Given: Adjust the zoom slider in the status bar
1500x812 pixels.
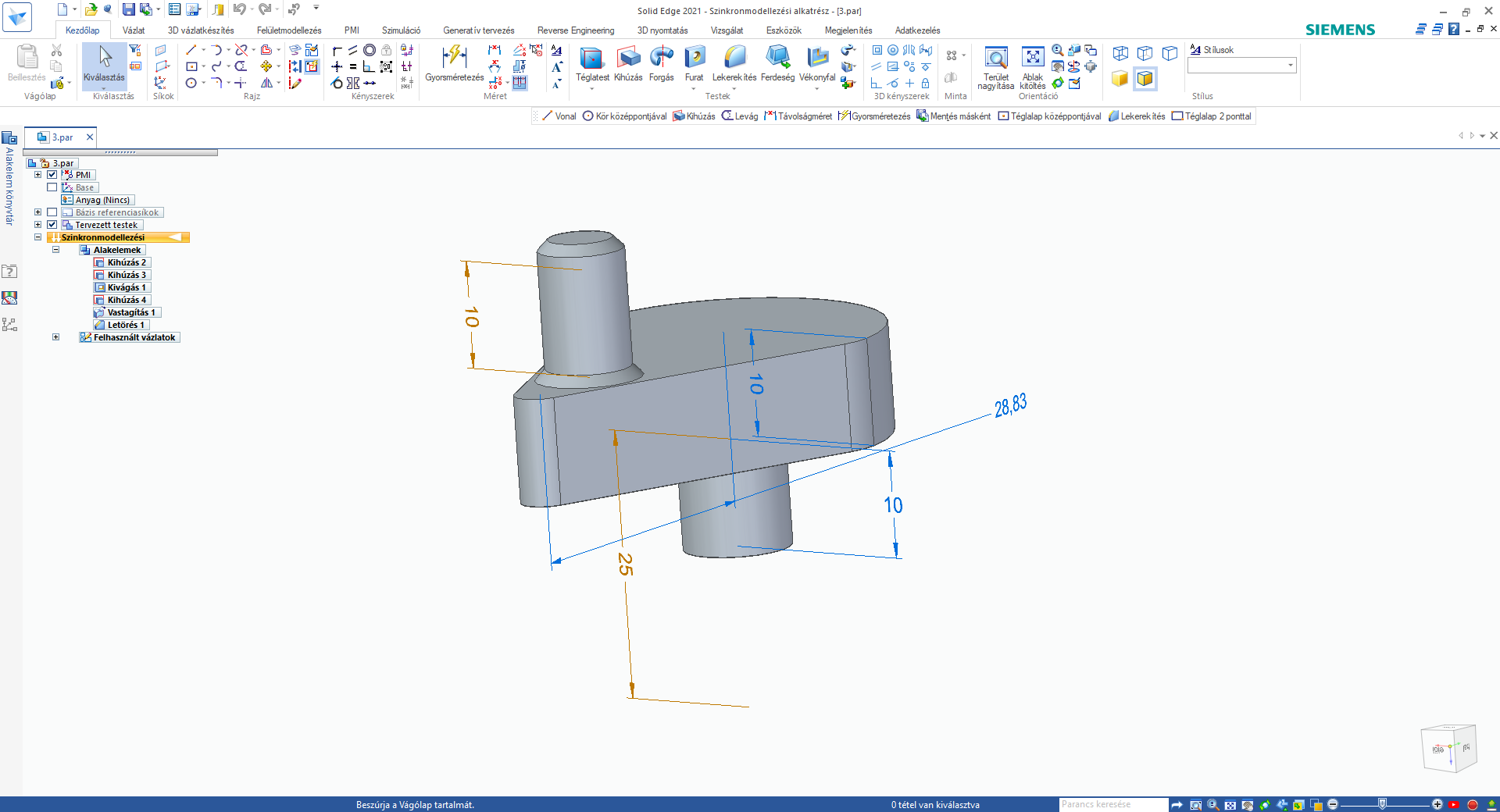Looking at the screenshot, I should pos(1383,805).
